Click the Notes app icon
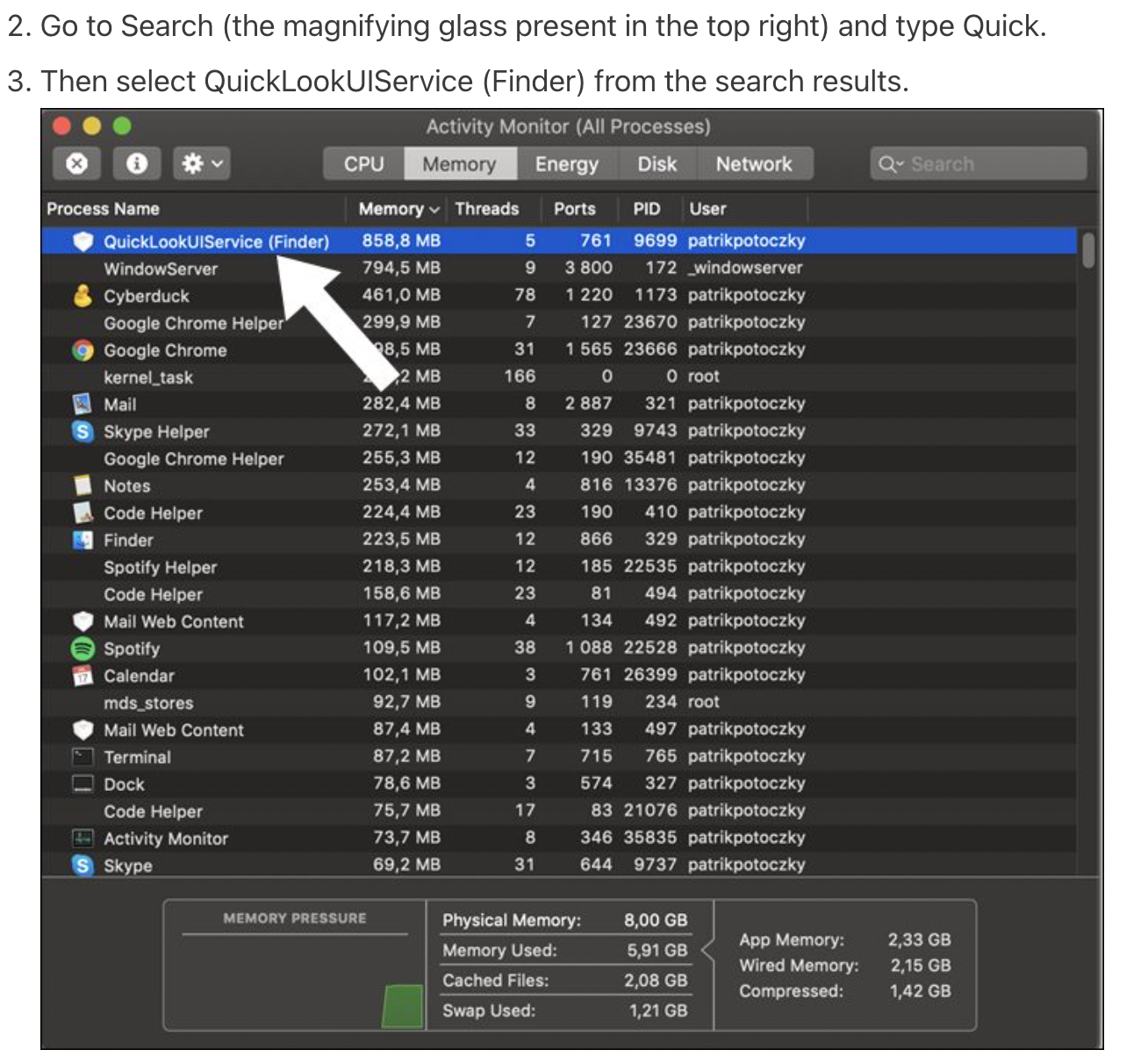 pos(83,485)
